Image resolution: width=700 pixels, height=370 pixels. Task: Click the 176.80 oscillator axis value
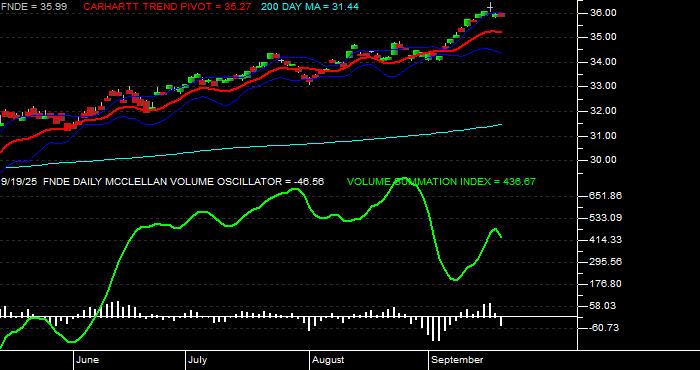(x=606, y=284)
